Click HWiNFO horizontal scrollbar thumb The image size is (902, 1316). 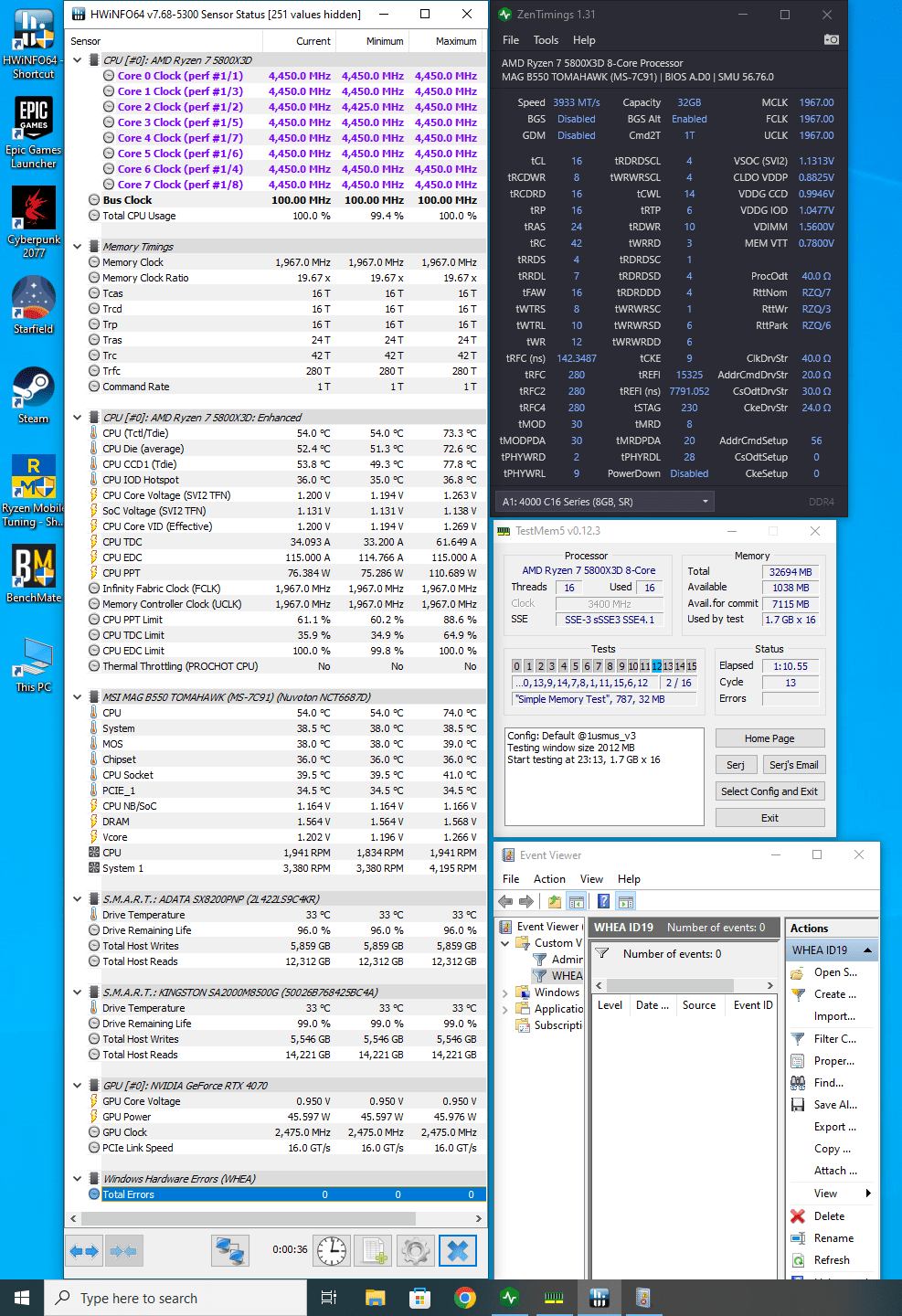click(248, 1218)
